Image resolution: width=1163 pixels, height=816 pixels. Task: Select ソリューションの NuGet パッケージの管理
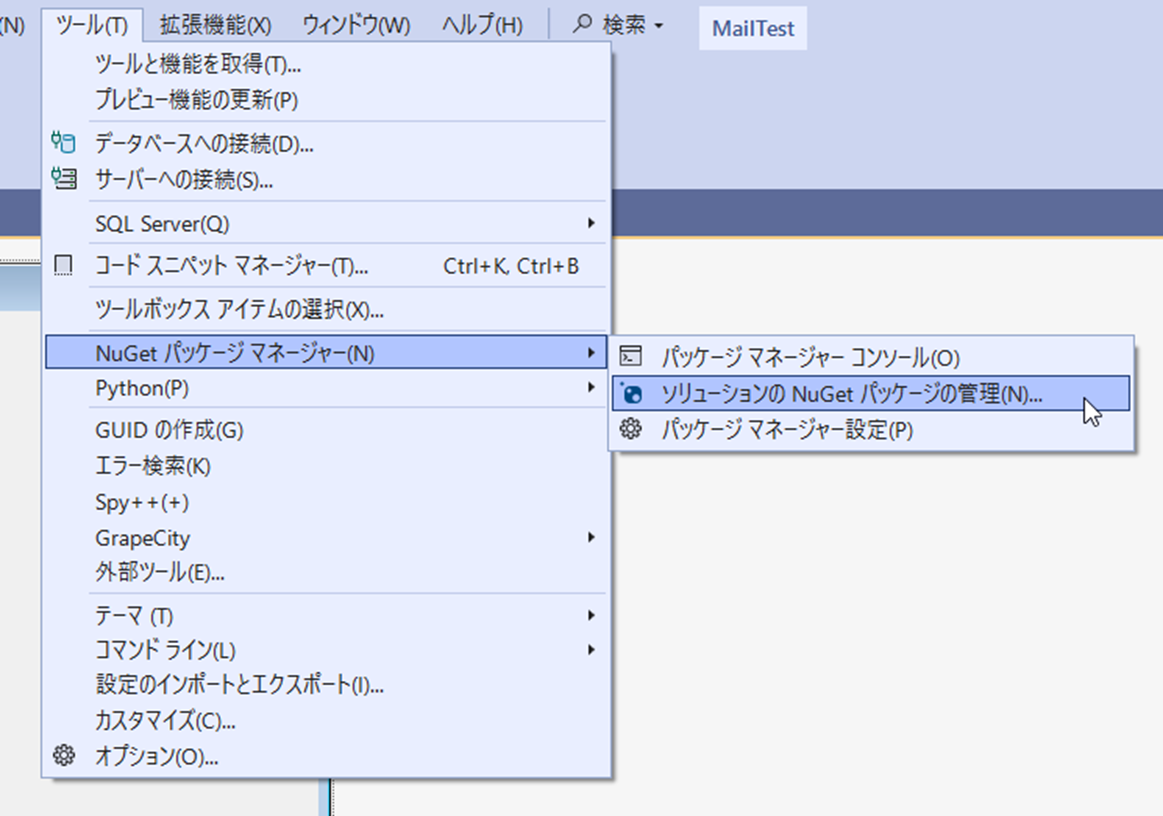coord(830,393)
